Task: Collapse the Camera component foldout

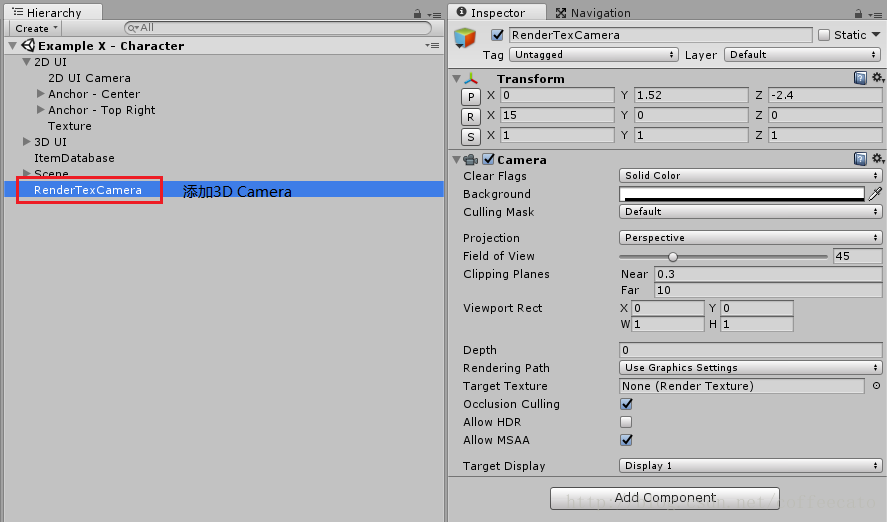Action: [x=457, y=160]
